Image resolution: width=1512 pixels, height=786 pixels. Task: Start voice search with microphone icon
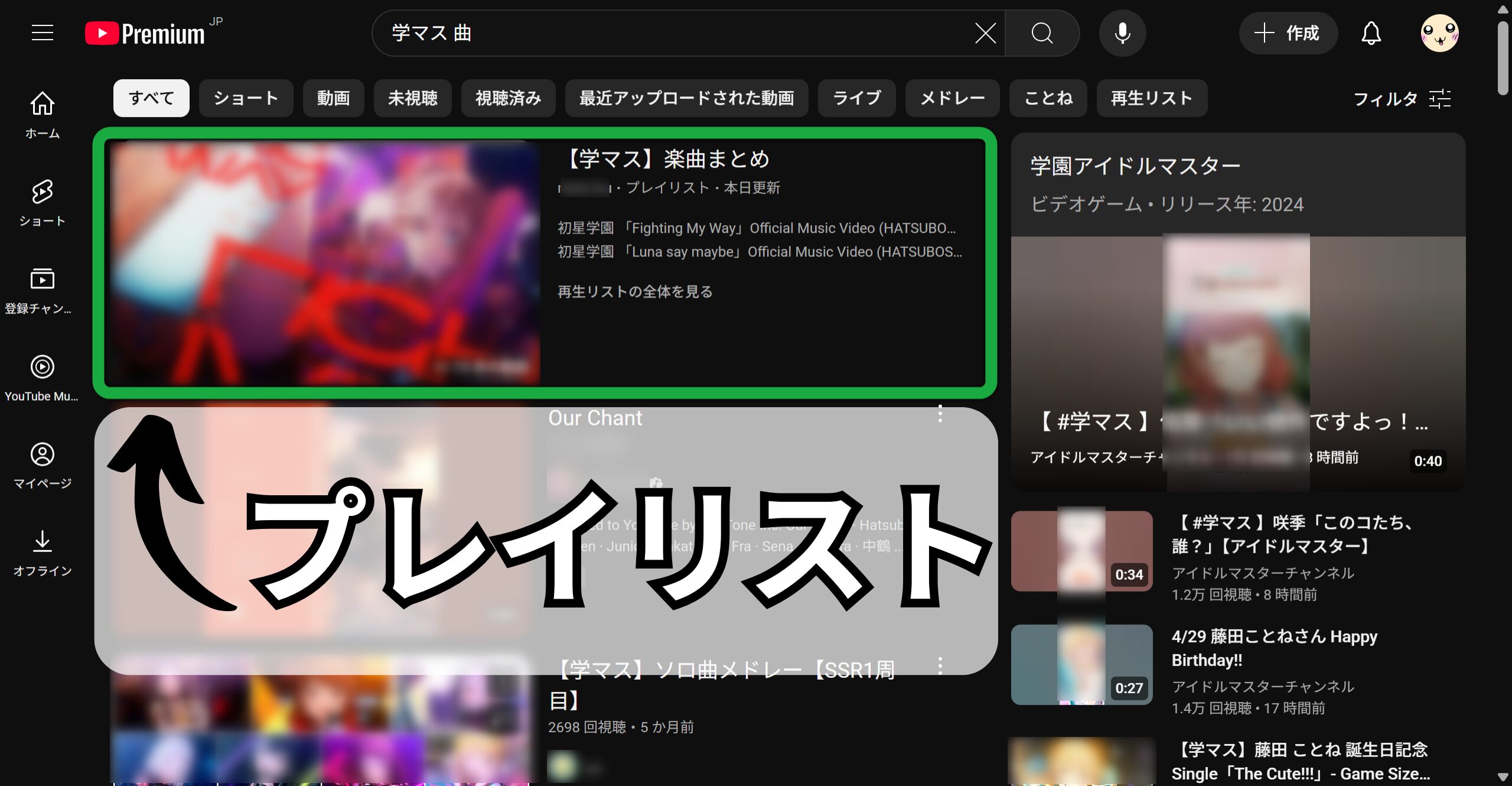[x=1122, y=33]
